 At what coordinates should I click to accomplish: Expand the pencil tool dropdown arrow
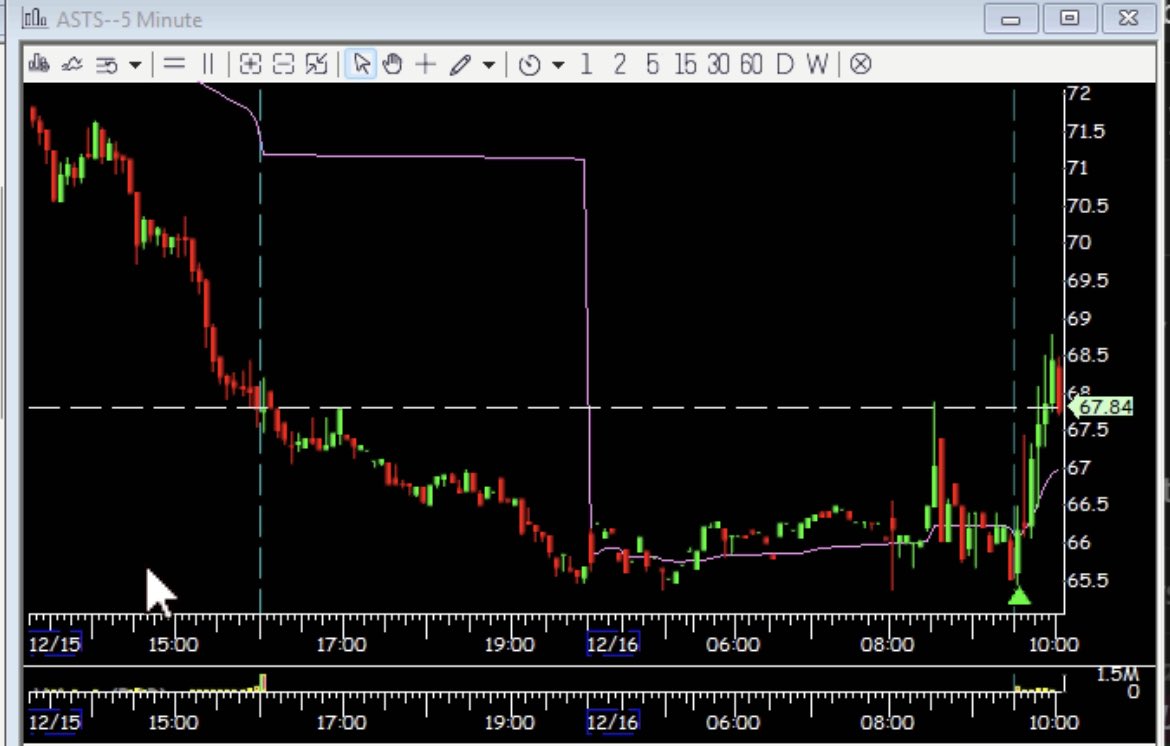(x=489, y=66)
